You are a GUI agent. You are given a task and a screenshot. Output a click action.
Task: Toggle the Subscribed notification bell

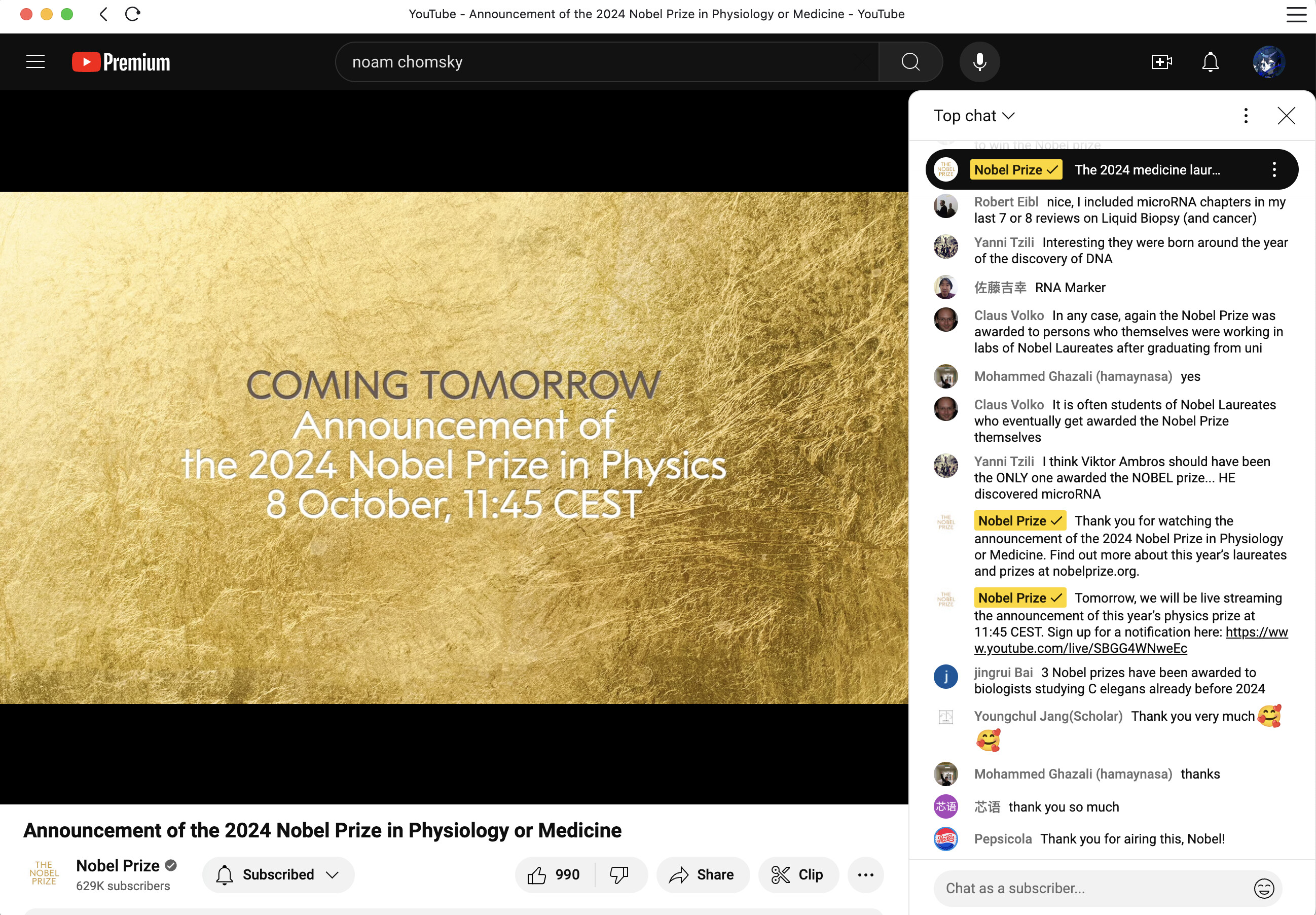tap(225, 873)
